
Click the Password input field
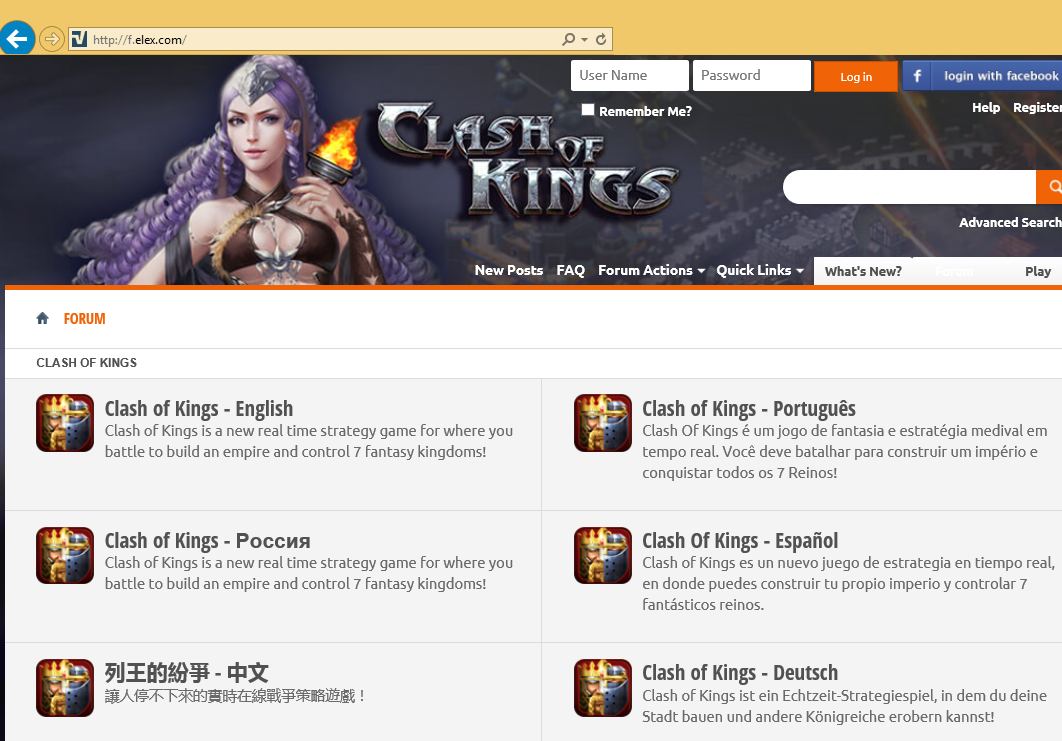coord(752,75)
